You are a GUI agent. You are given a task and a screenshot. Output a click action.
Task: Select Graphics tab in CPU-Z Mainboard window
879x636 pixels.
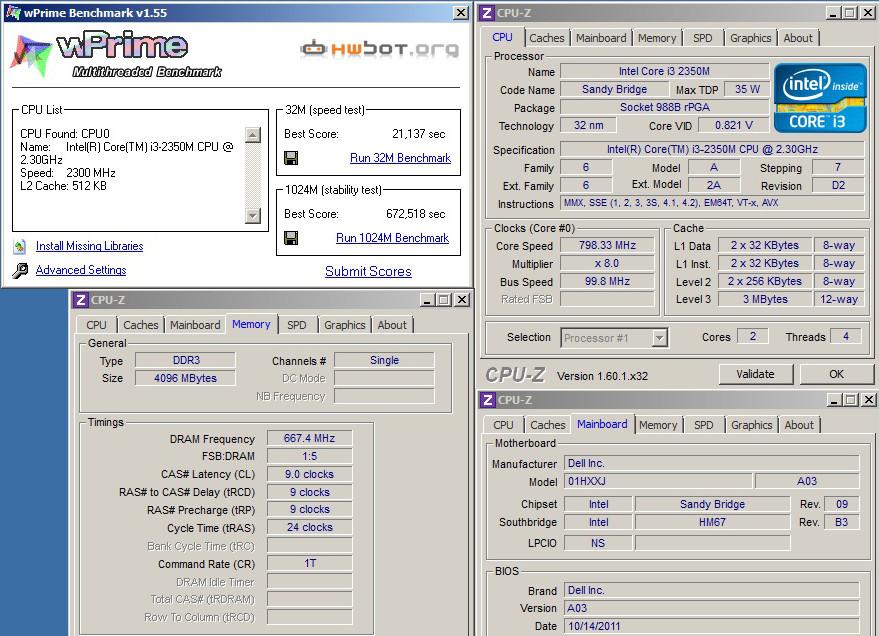pyautogui.click(x=752, y=425)
